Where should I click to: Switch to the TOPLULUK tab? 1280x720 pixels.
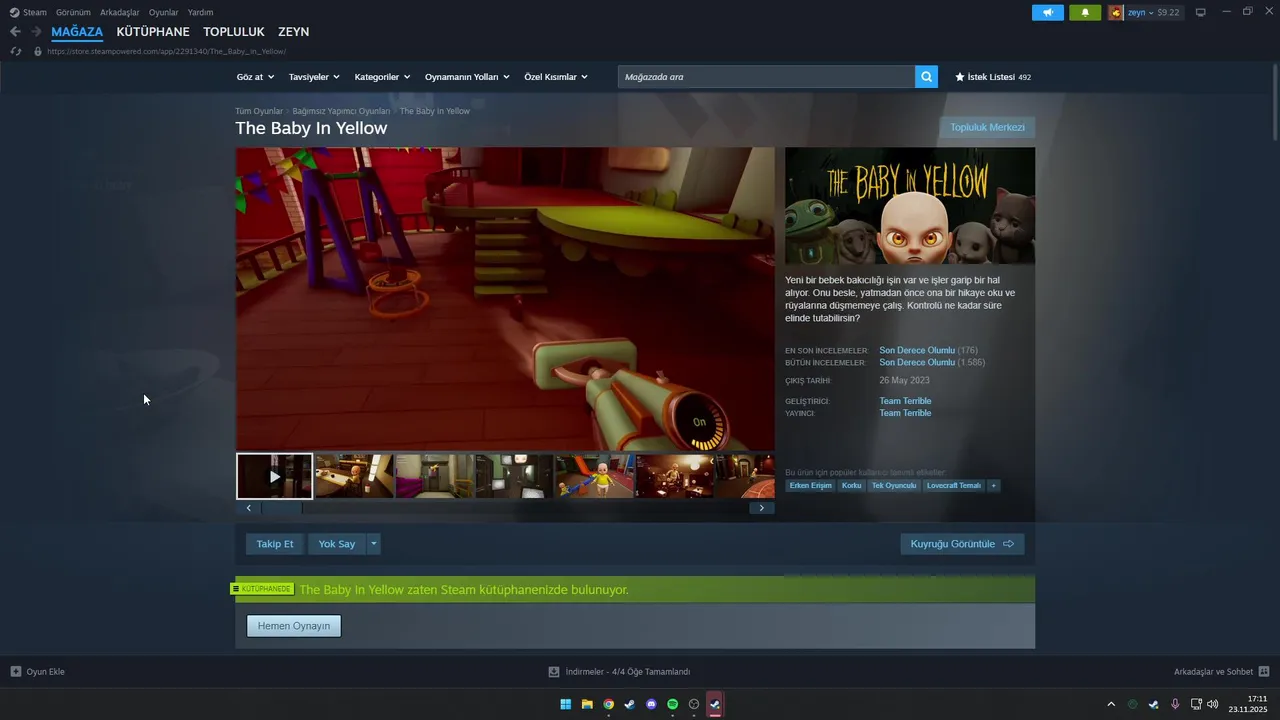pos(234,32)
